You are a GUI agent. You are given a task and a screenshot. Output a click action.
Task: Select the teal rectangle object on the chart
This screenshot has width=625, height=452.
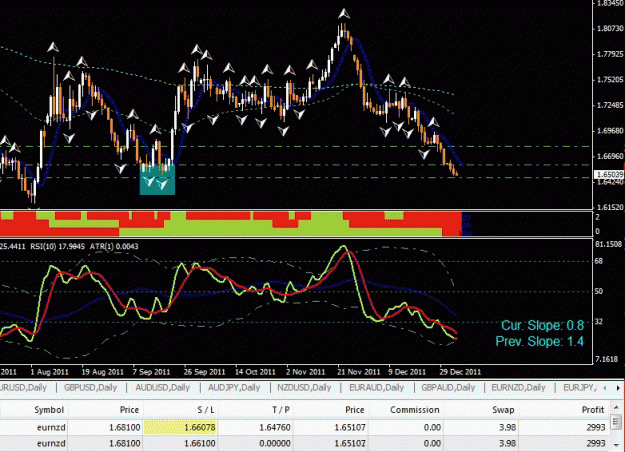tap(157, 180)
